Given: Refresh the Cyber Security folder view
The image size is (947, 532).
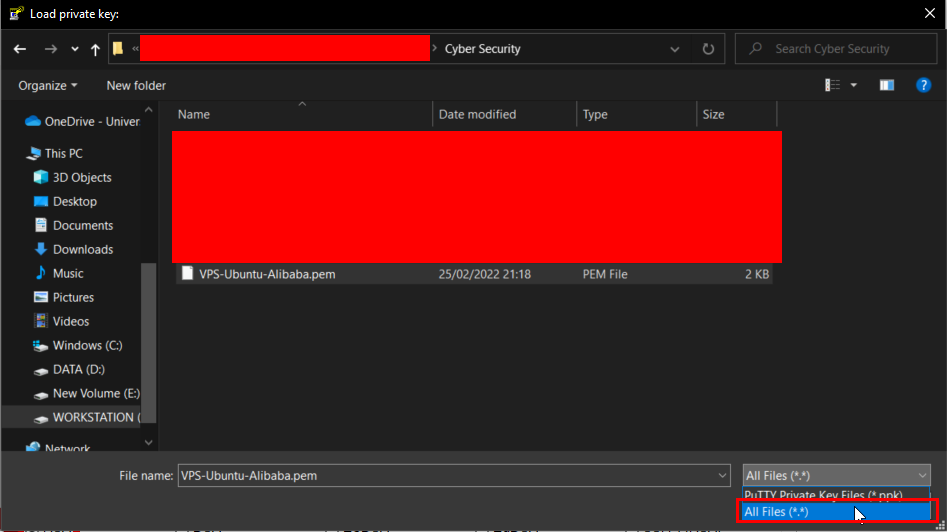Looking at the screenshot, I should pos(708,49).
